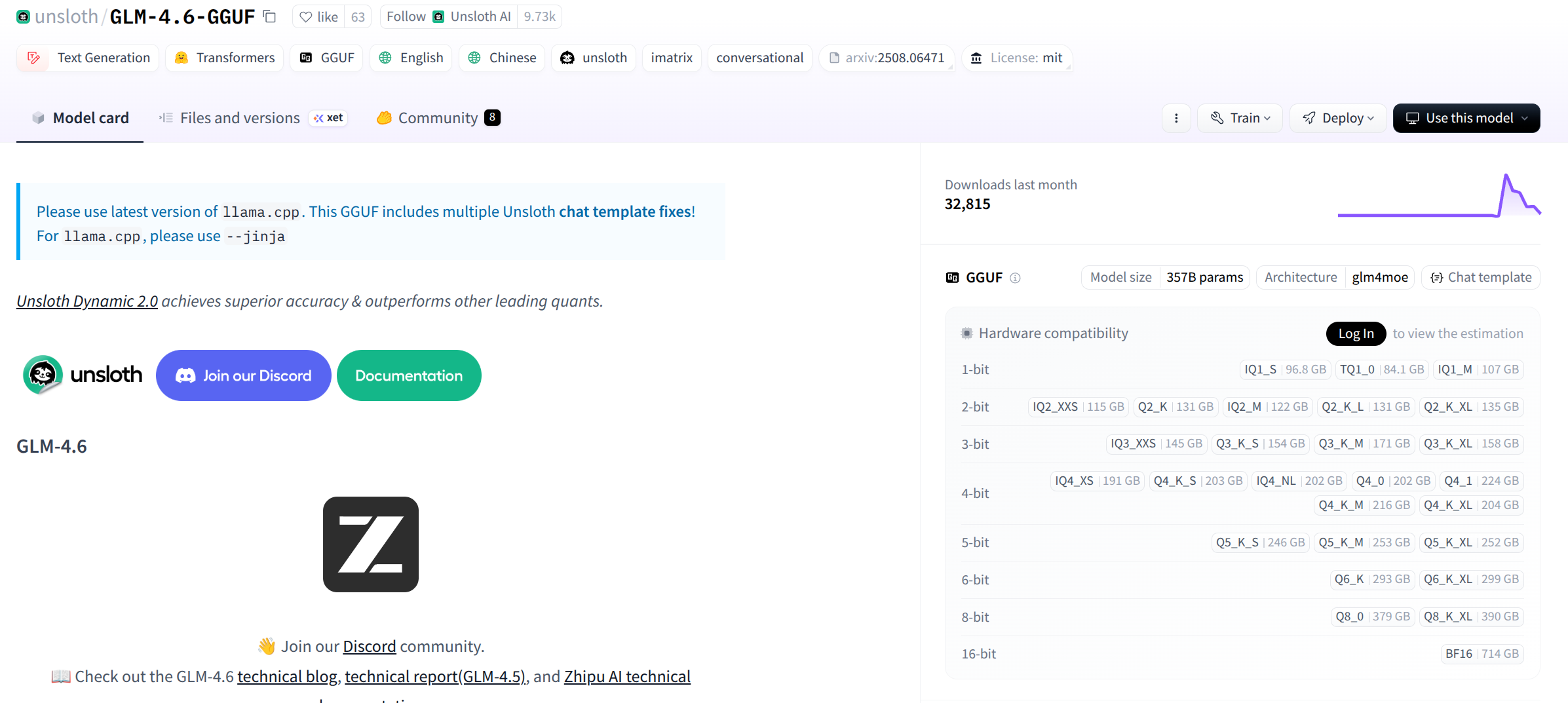Click the heart like button

[318, 16]
